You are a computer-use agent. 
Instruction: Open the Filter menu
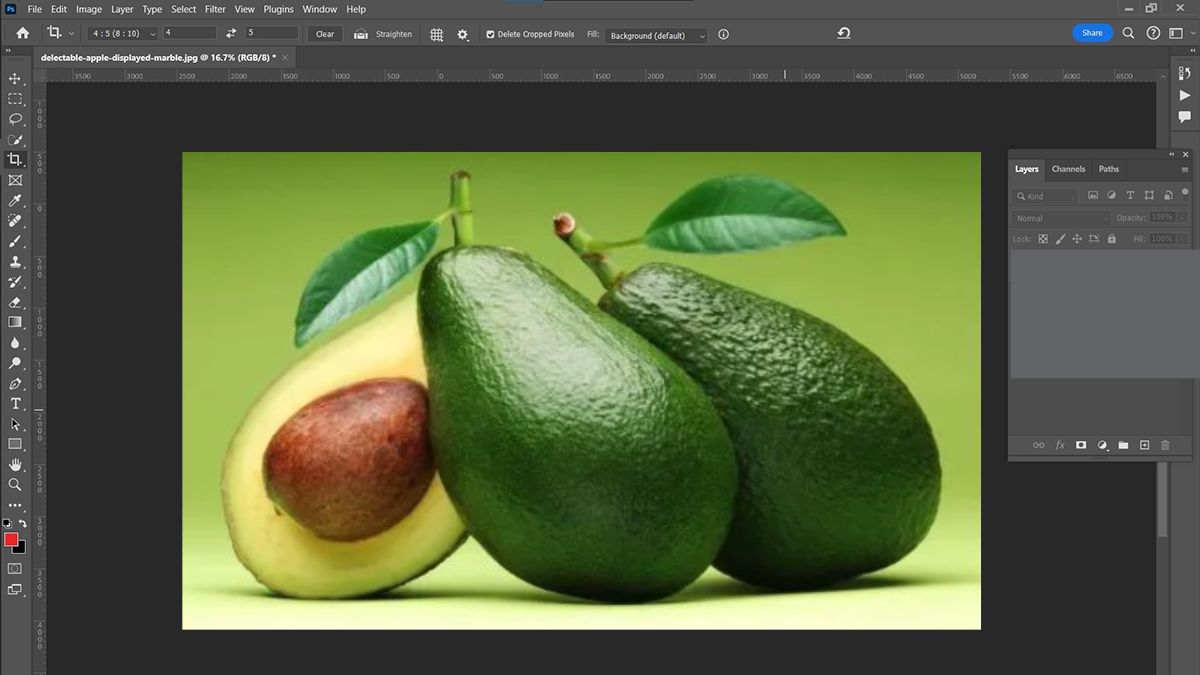[x=215, y=9]
